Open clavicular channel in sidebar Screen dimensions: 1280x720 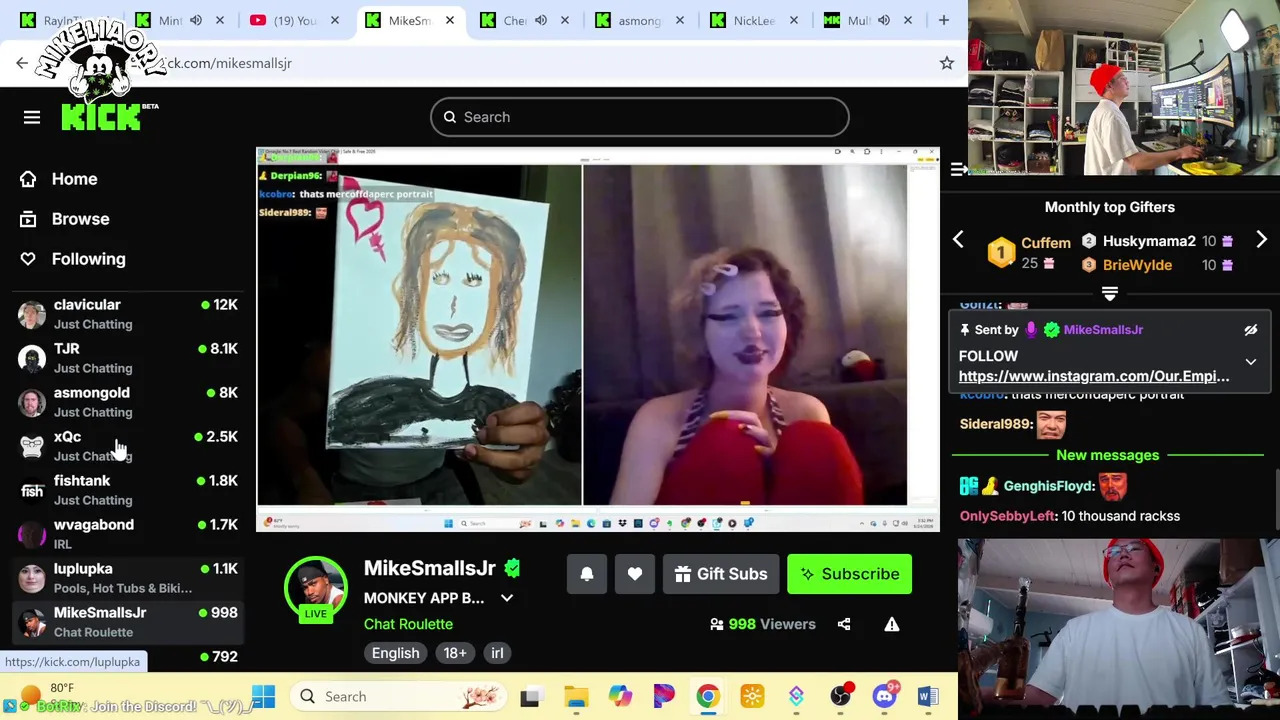[x=128, y=314]
